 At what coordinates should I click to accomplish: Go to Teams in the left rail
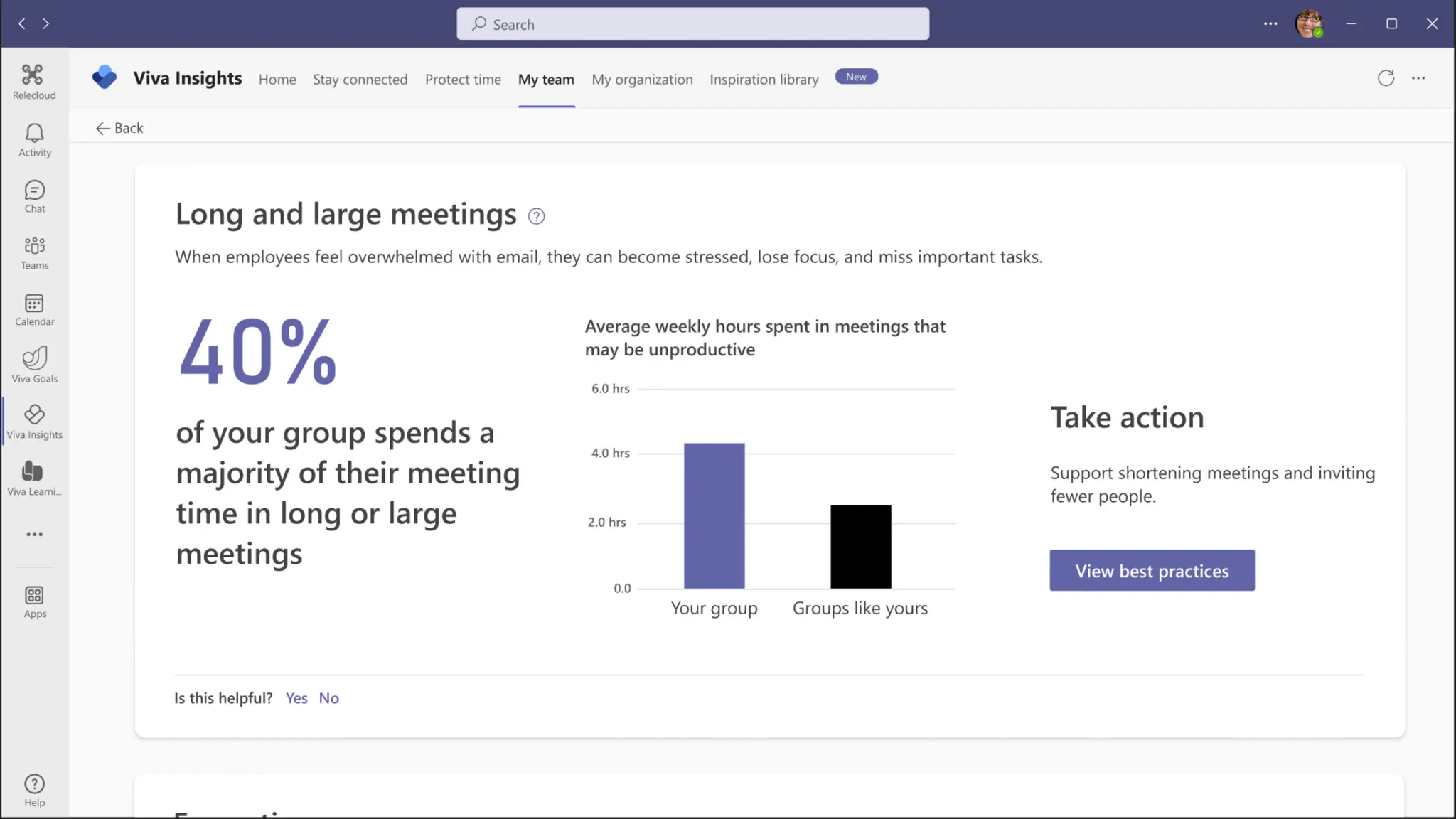[x=34, y=253]
